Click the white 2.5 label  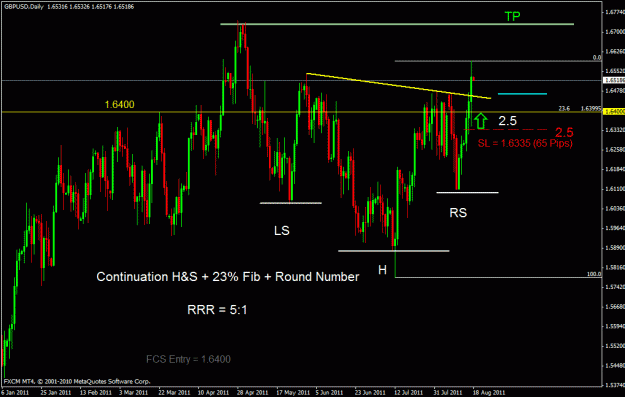tap(507, 120)
